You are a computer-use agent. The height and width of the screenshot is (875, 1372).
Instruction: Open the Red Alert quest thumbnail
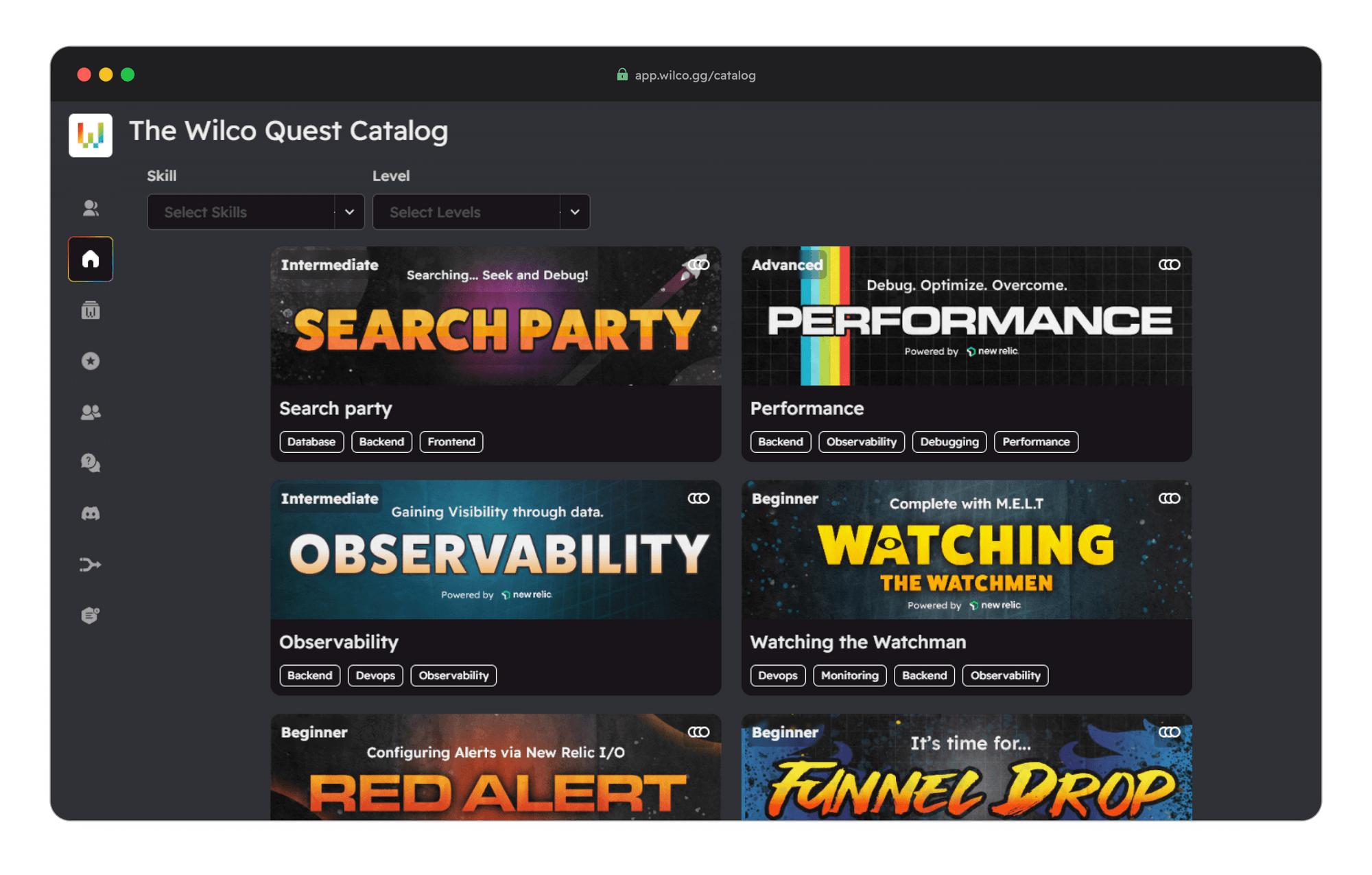[495, 769]
